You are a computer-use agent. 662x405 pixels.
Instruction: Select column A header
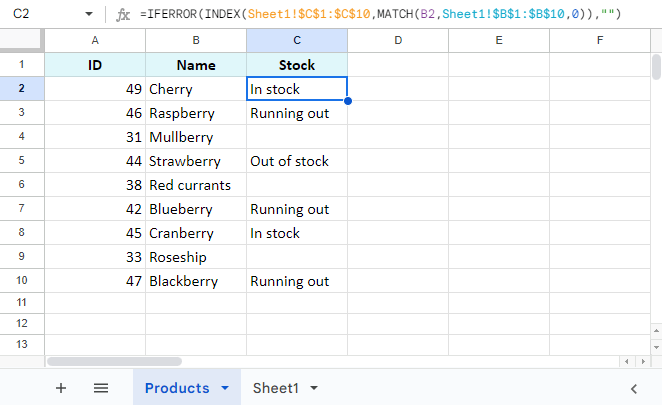click(95, 41)
